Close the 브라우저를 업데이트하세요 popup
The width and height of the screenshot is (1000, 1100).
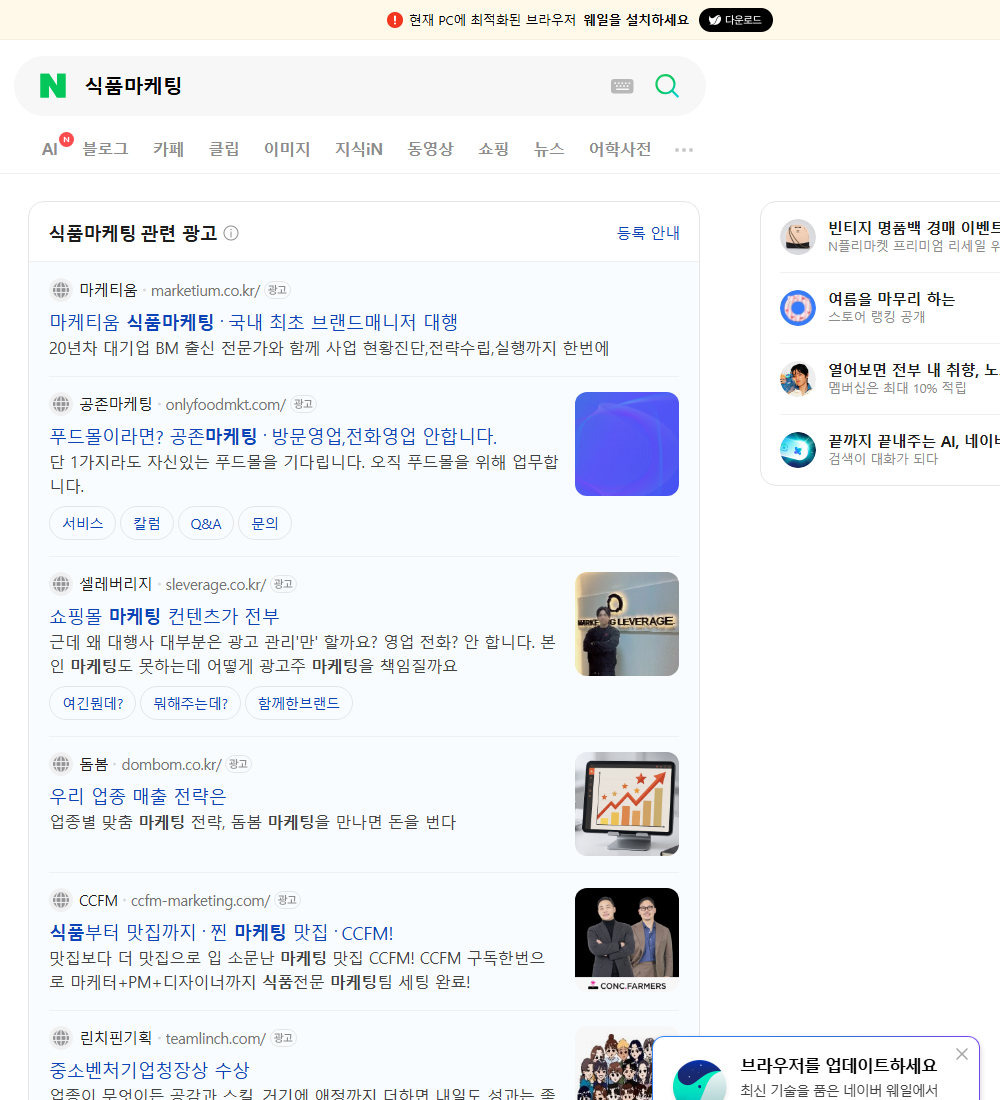[961, 1054]
